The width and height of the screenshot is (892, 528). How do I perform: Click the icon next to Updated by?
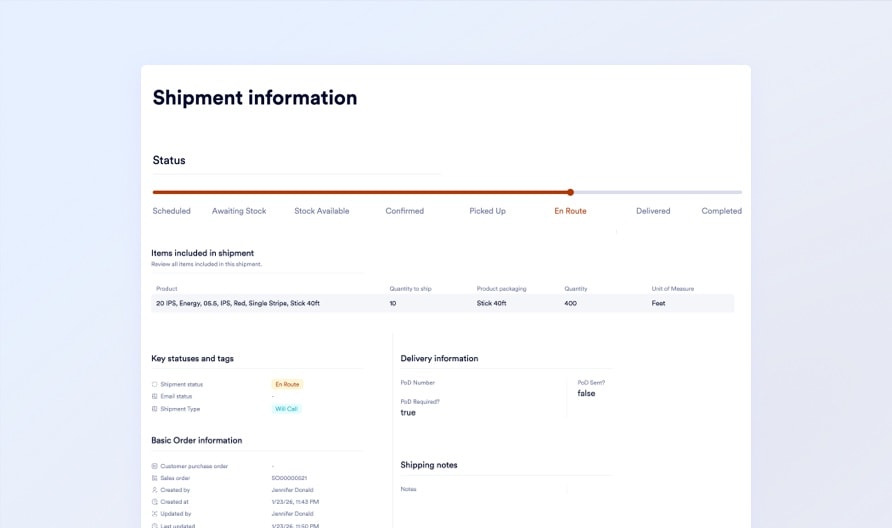pos(154,514)
